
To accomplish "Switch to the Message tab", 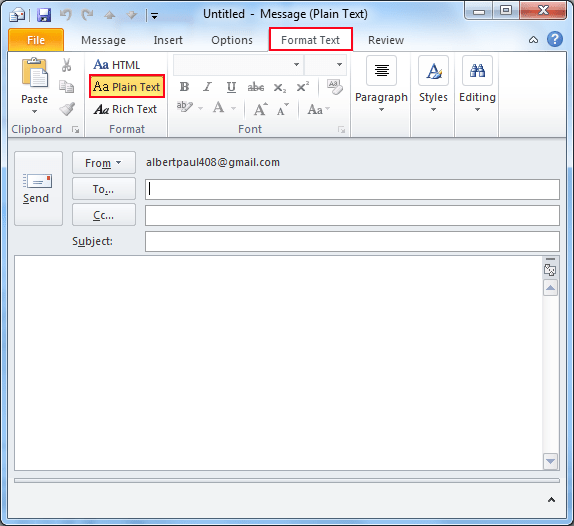I will pyautogui.click(x=103, y=40).
